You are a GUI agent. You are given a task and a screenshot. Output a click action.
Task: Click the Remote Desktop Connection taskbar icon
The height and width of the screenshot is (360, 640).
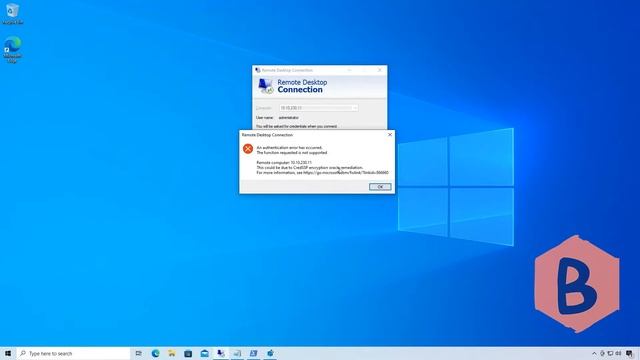tap(221, 353)
